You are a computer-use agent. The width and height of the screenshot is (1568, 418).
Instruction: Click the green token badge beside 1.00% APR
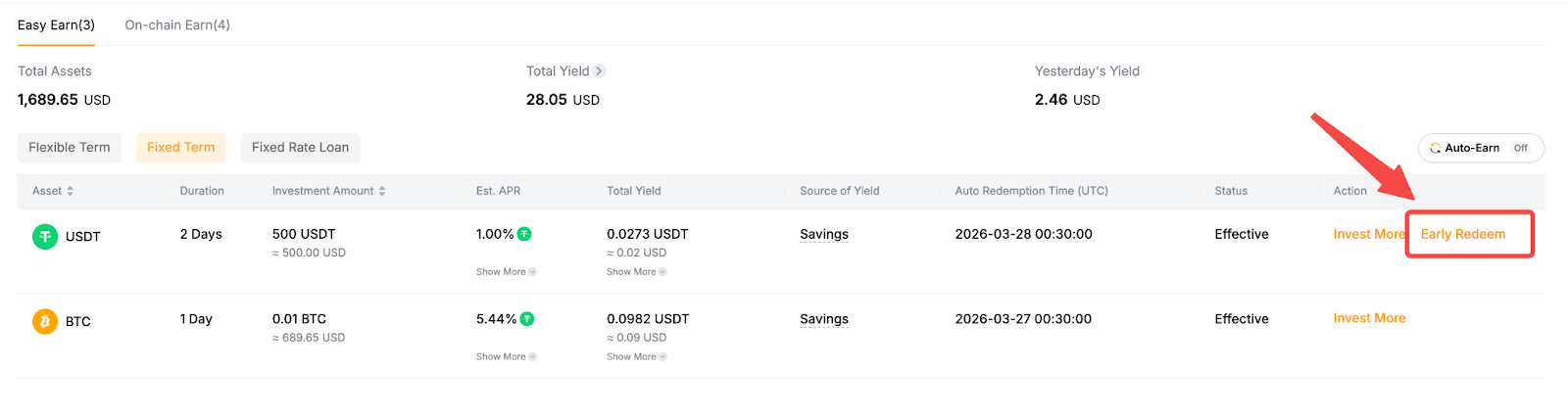click(x=524, y=234)
